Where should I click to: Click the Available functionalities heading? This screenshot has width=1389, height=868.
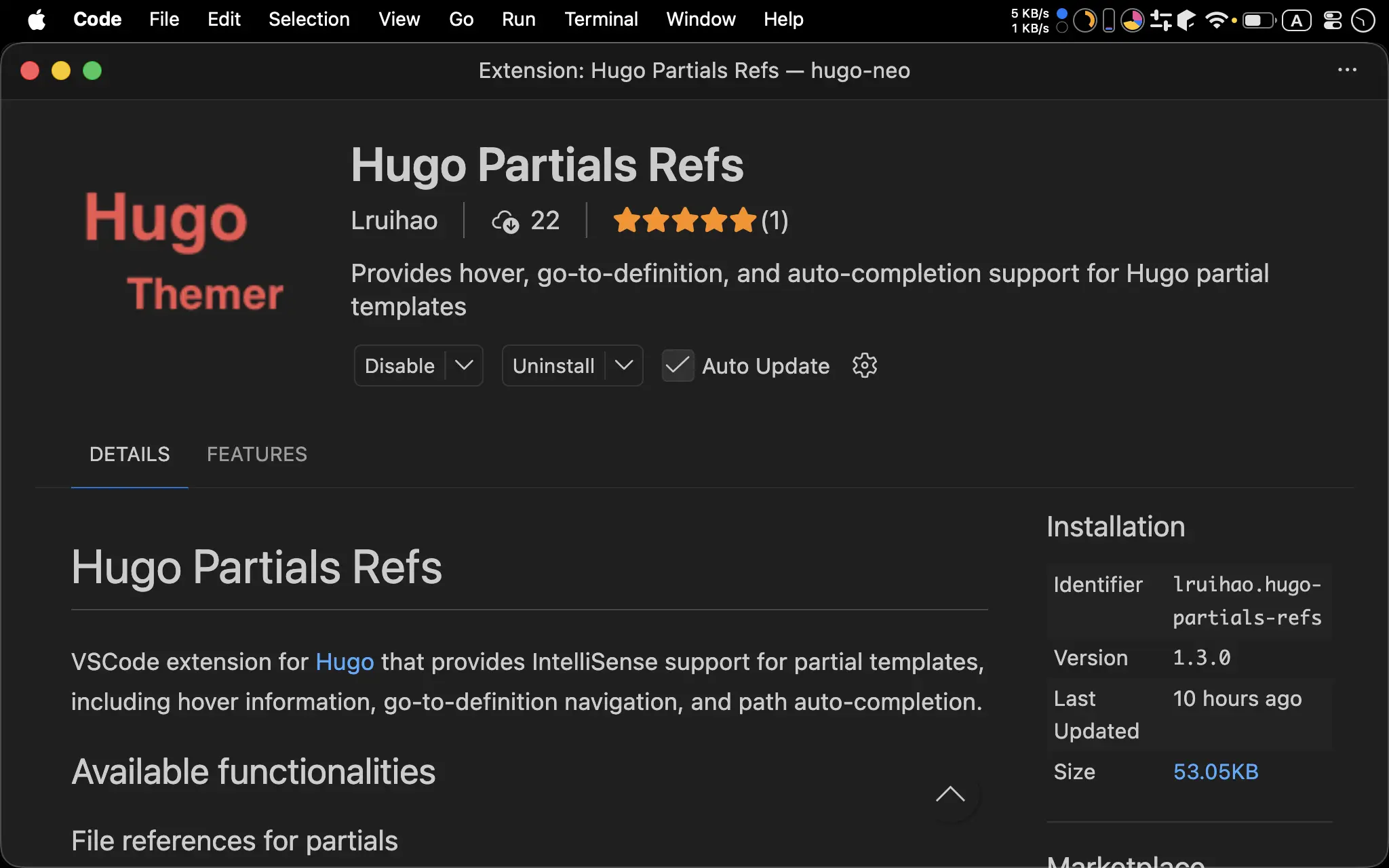[253, 772]
